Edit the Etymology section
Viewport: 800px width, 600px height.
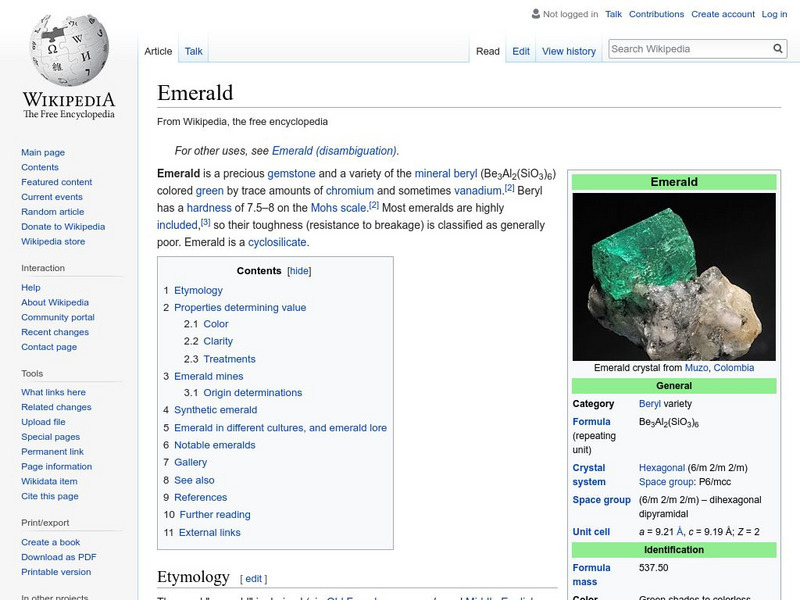(x=253, y=579)
